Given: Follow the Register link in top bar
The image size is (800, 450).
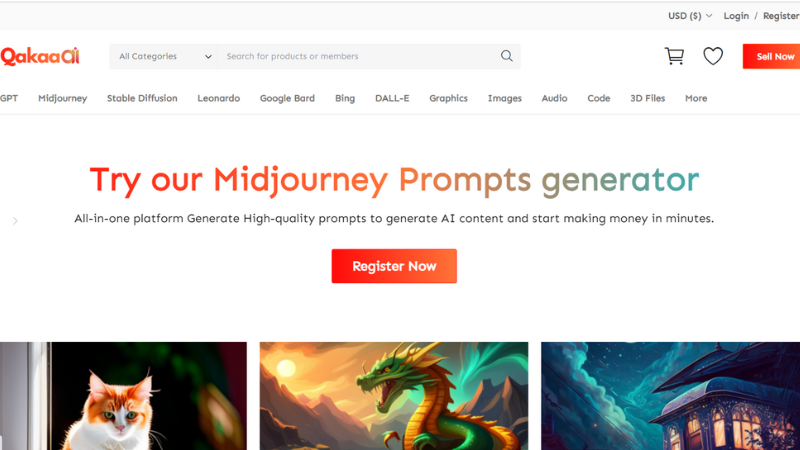Looking at the screenshot, I should [x=781, y=16].
